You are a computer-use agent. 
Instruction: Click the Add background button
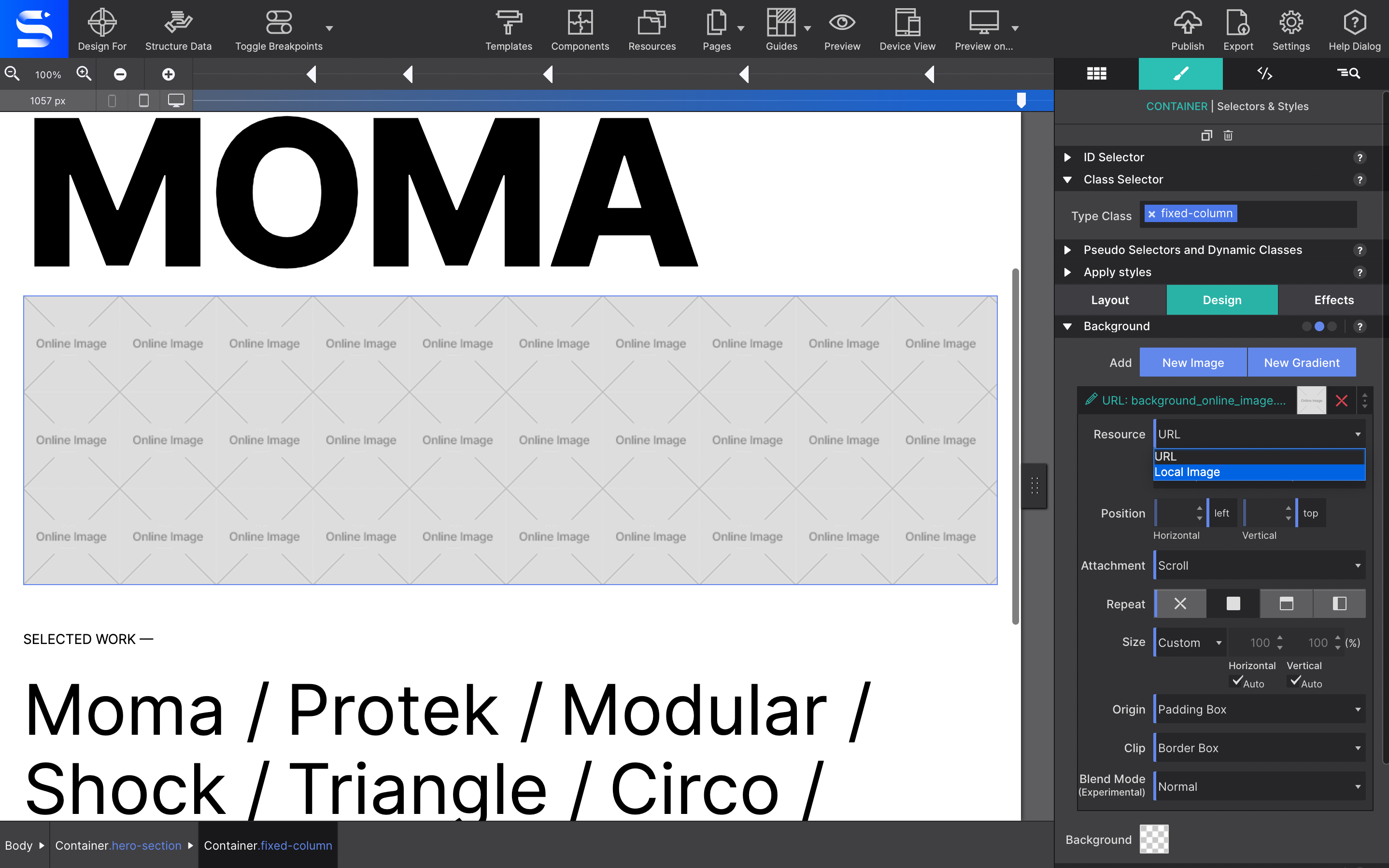(x=1120, y=362)
